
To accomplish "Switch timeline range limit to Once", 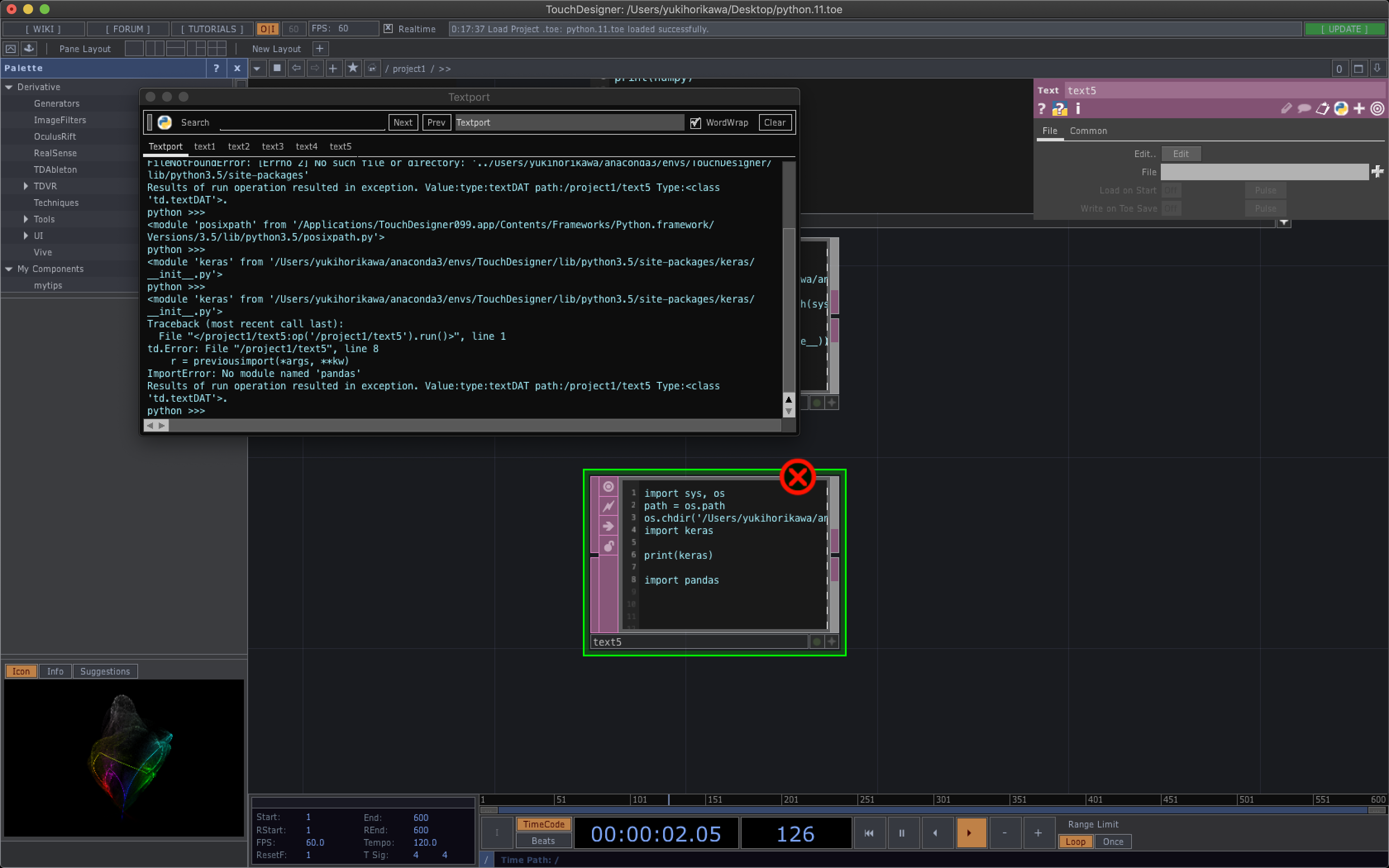I will coord(1112,842).
